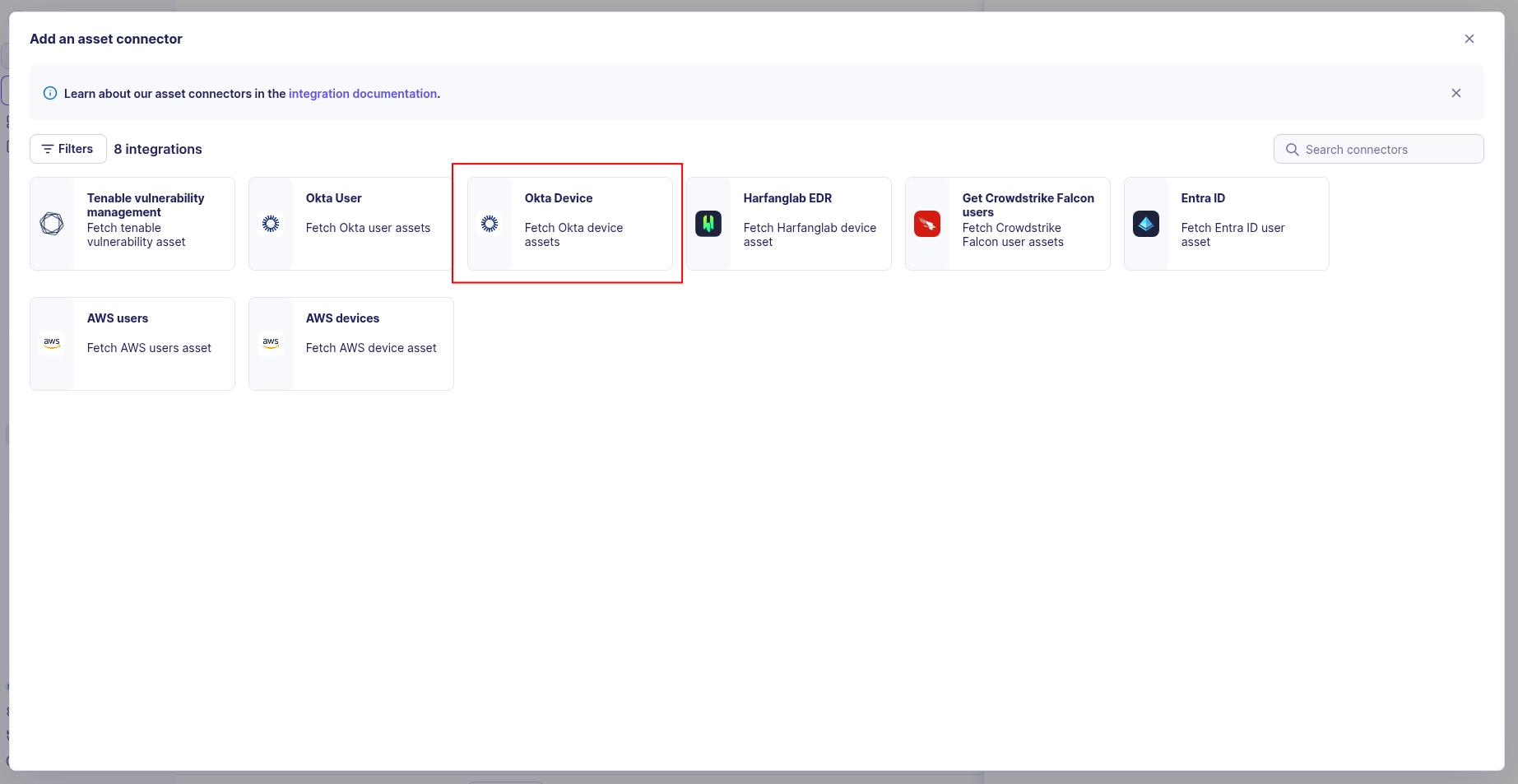Click the AWS devices logo icon

(x=271, y=343)
